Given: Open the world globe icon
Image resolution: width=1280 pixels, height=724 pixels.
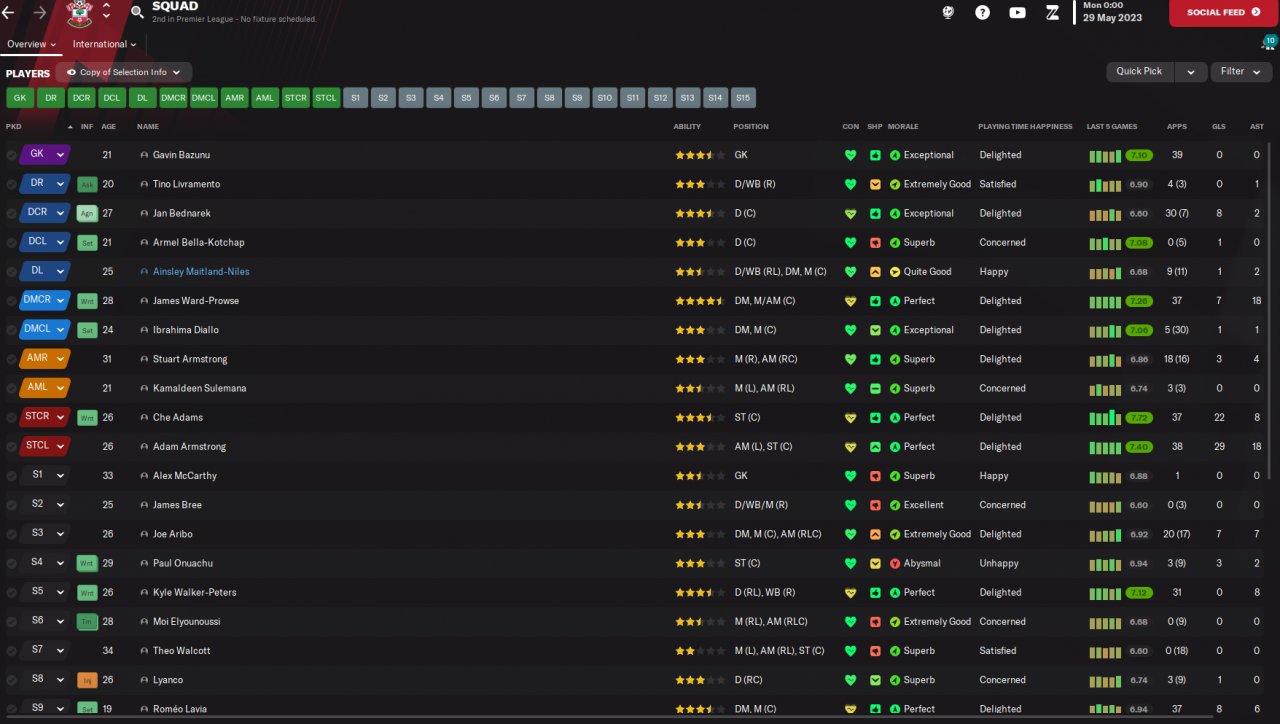Looking at the screenshot, I should point(949,13).
